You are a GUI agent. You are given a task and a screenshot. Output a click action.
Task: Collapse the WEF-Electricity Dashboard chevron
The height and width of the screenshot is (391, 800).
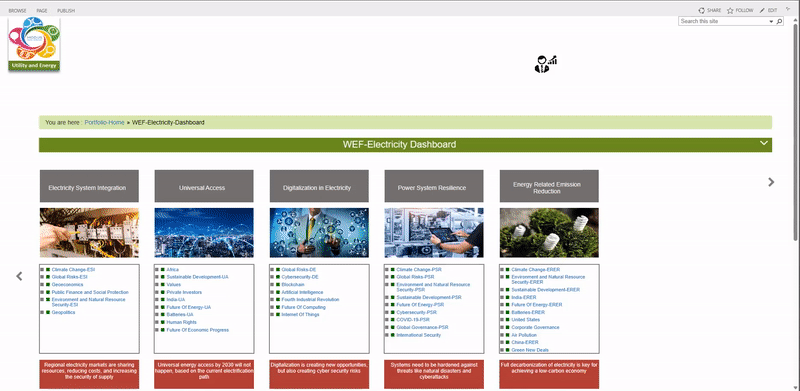tap(763, 143)
